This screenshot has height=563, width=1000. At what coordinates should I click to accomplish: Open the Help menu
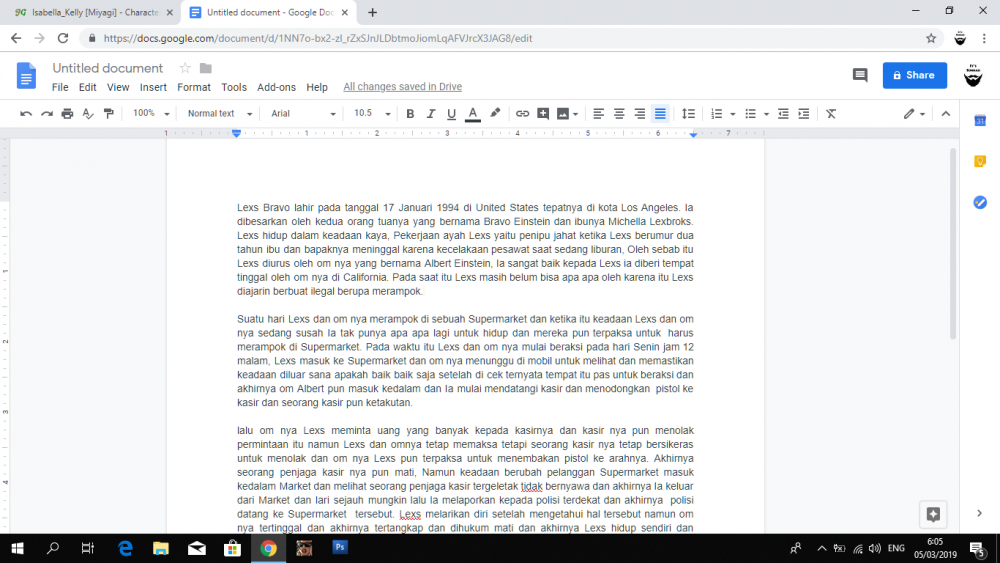317,87
